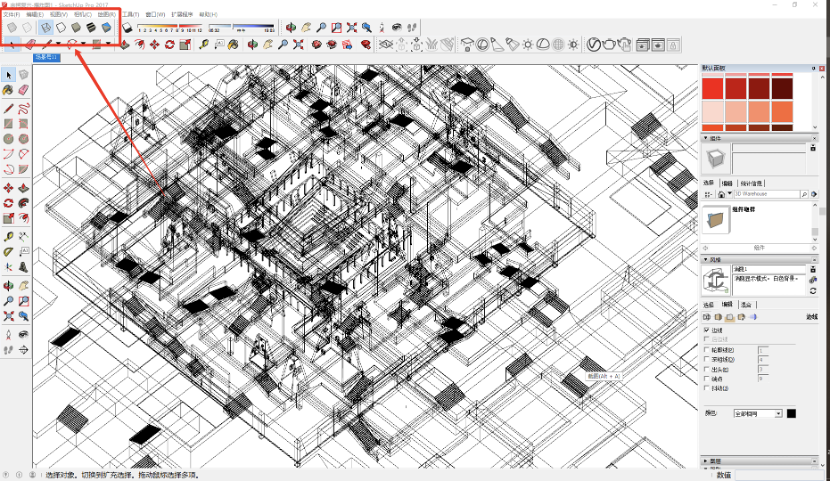Enable the 端点 (Endpoints) checkbox

tap(707, 378)
